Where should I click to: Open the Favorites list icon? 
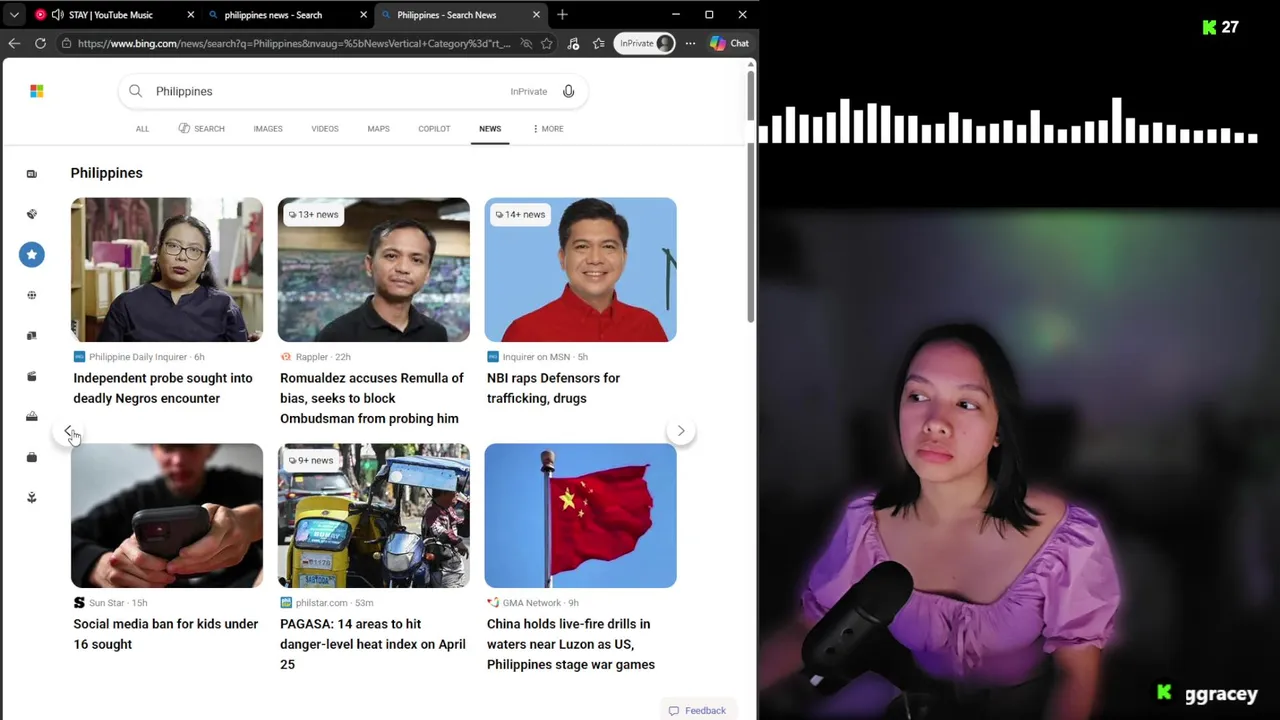tap(598, 43)
